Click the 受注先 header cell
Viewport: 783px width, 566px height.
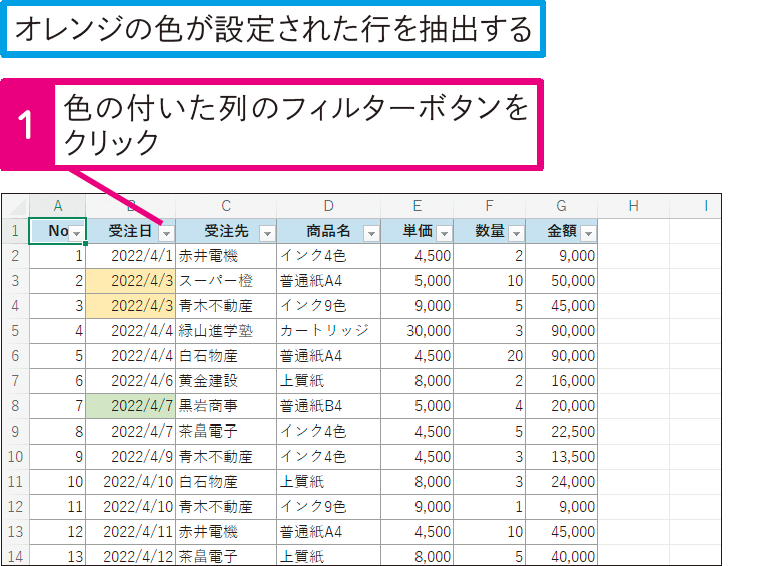[226, 231]
